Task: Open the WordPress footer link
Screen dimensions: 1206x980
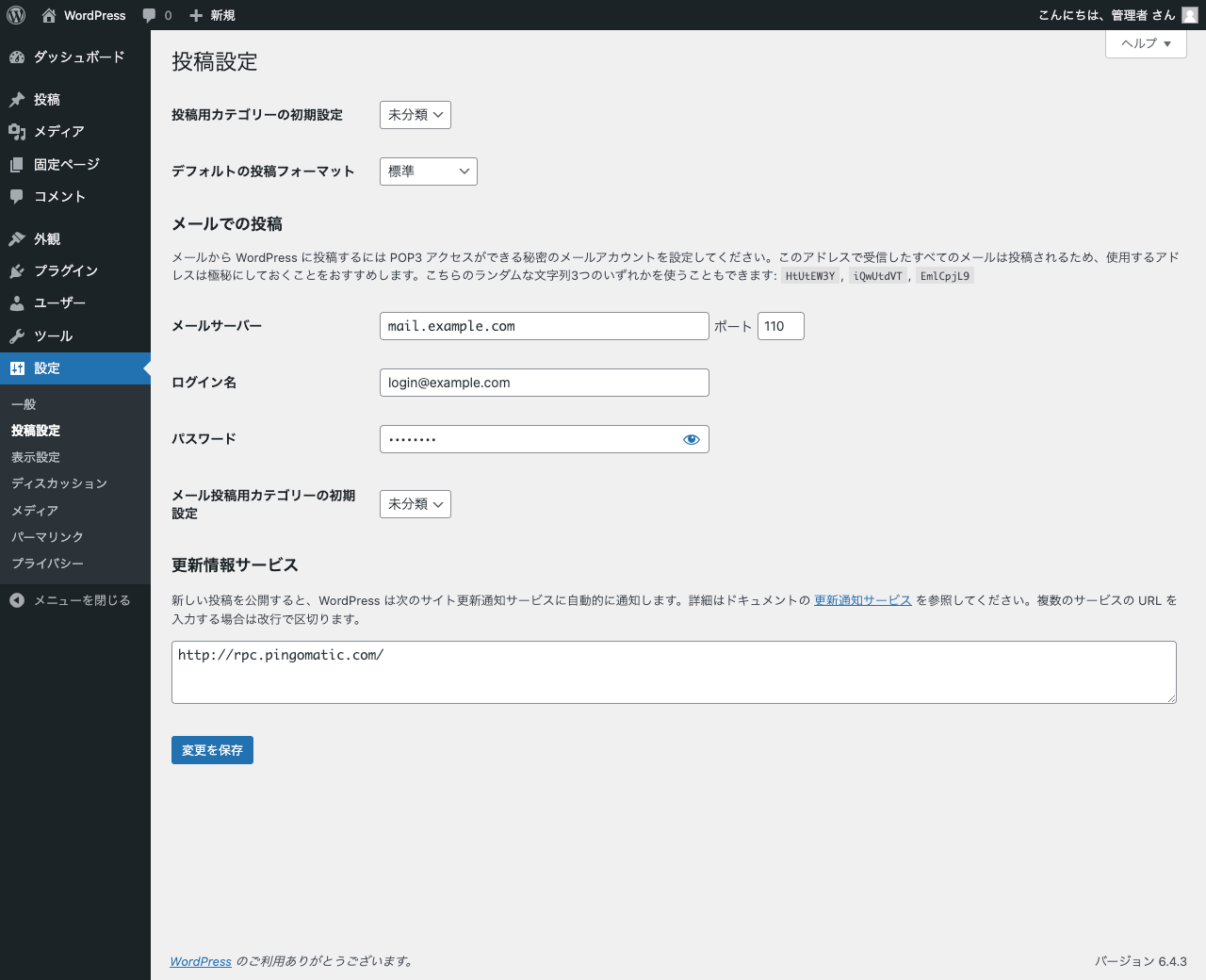Action: 201,961
